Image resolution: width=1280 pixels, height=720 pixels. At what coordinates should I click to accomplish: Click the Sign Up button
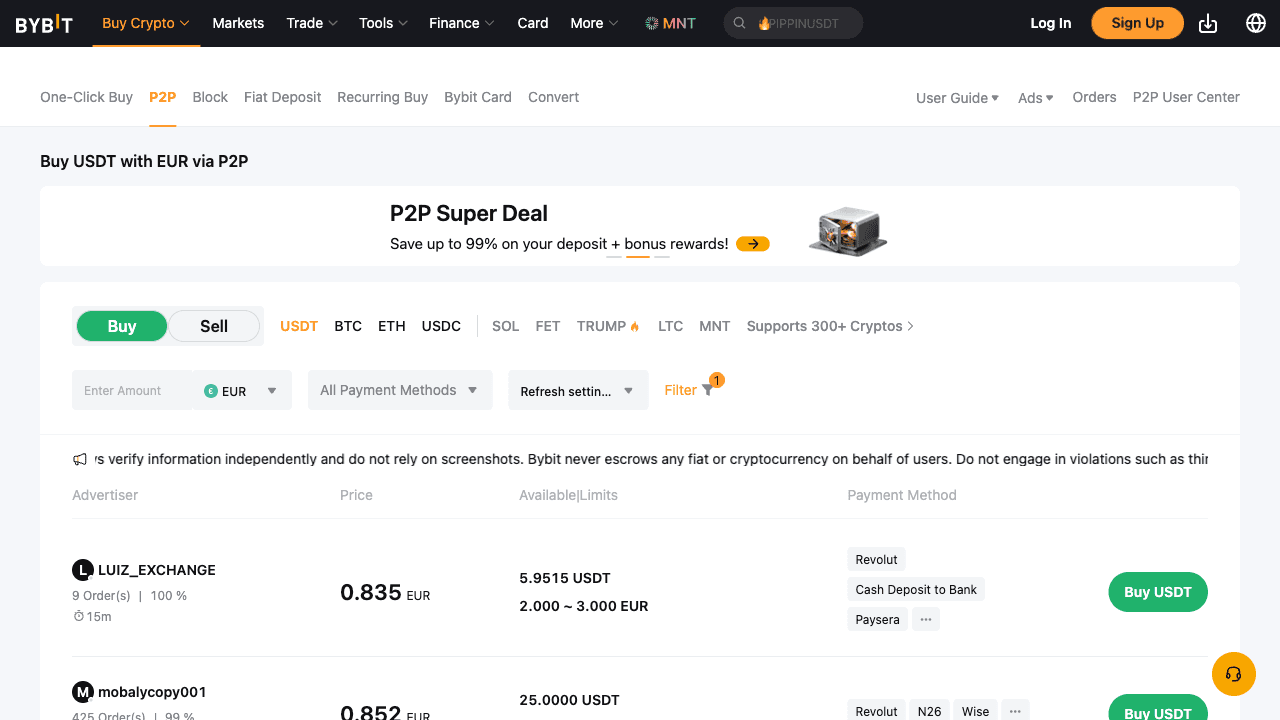point(1138,23)
